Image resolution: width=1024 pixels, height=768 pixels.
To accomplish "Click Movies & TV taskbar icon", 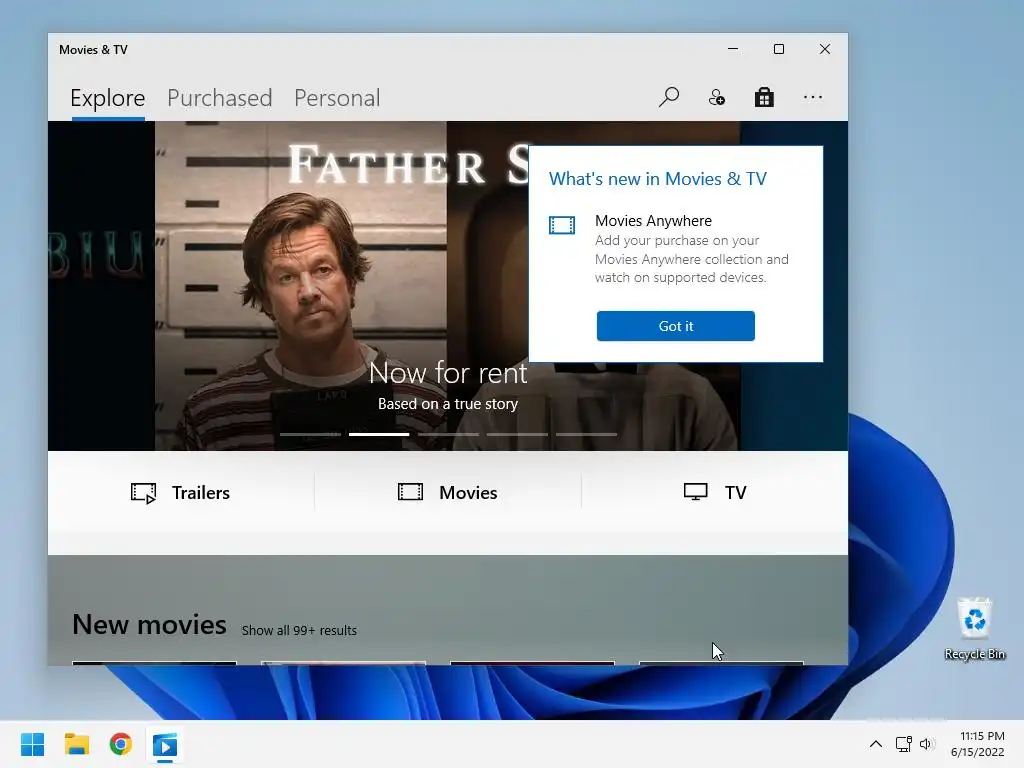I will pyautogui.click(x=165, y=745).
